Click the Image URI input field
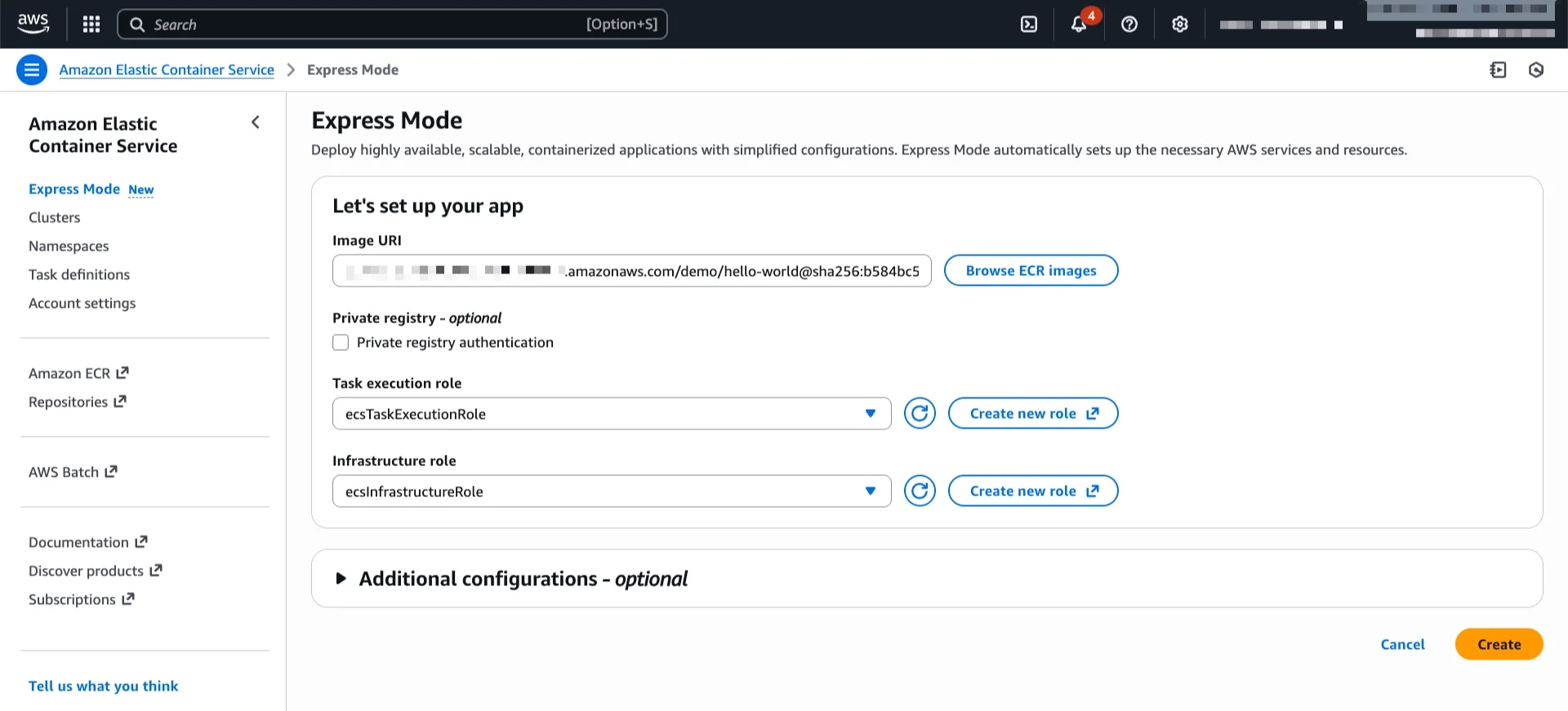Viewport: 1568px width, 711px height. (631, 271)
